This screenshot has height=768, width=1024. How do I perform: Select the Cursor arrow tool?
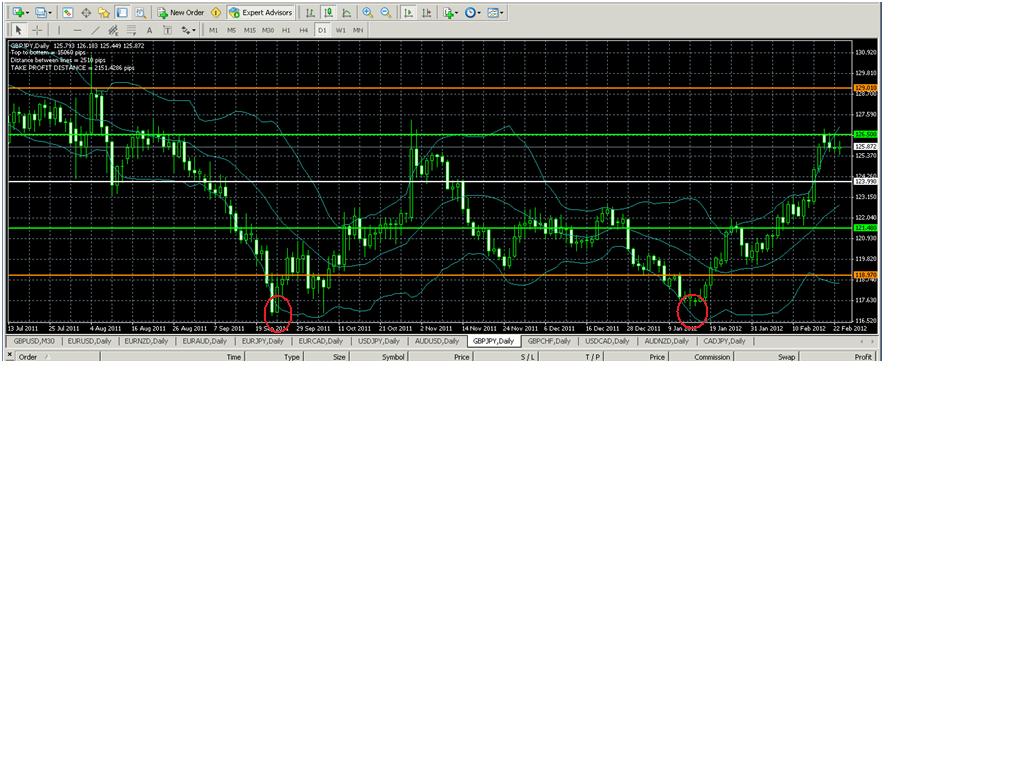(x=18, y=30)
